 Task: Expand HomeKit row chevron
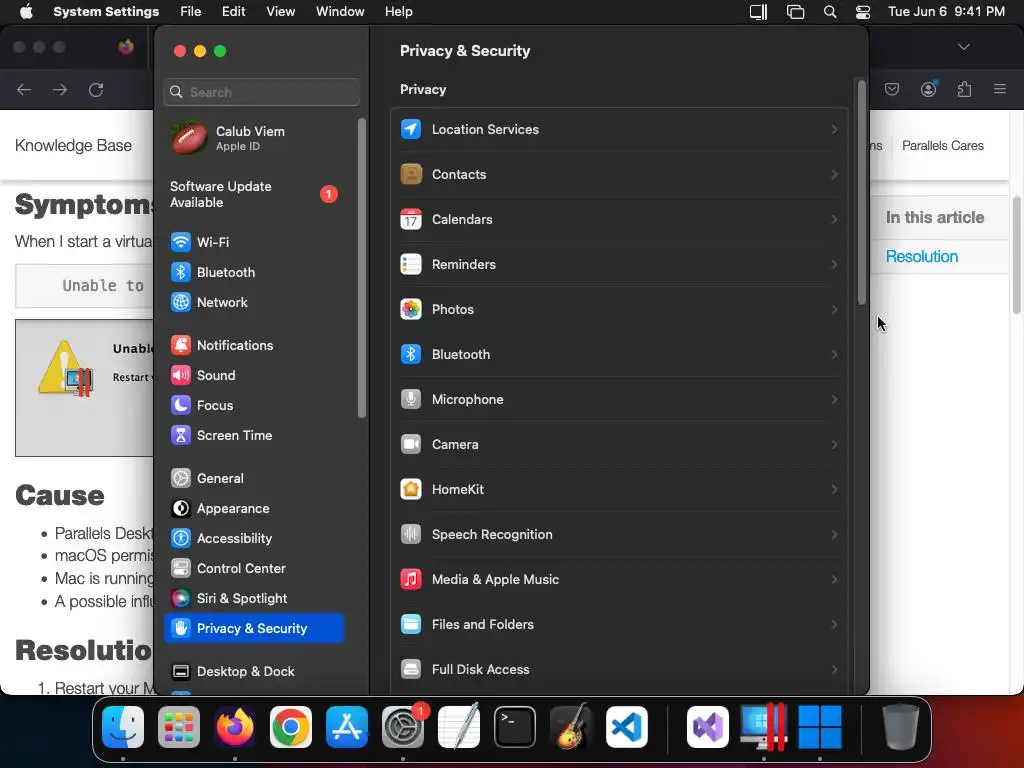point(834,489)
